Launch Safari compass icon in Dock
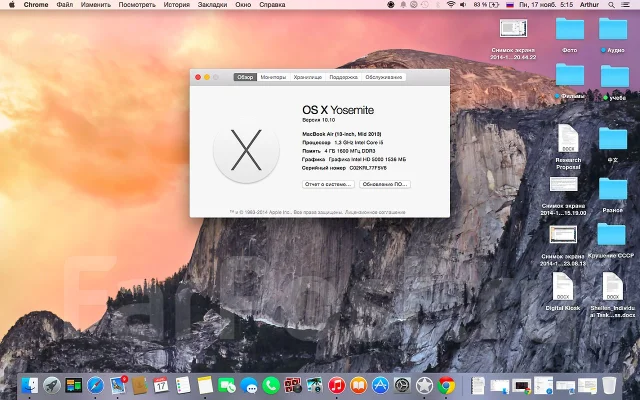The width and height of the screenshot is (640, 400). click(x=96, y=385)
